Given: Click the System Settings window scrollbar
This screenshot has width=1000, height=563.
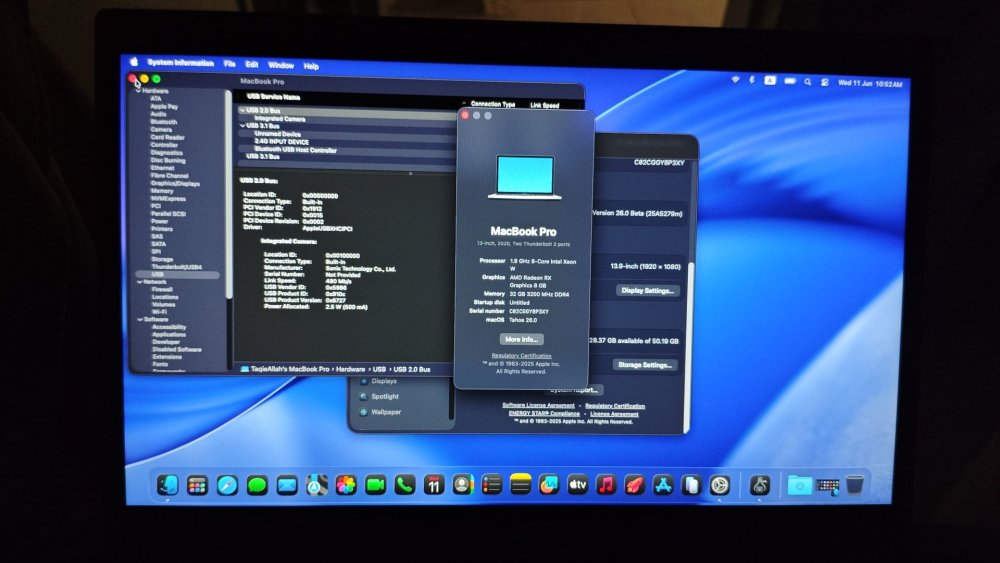Looking at the screenshot, I should [x=691, y=347].
